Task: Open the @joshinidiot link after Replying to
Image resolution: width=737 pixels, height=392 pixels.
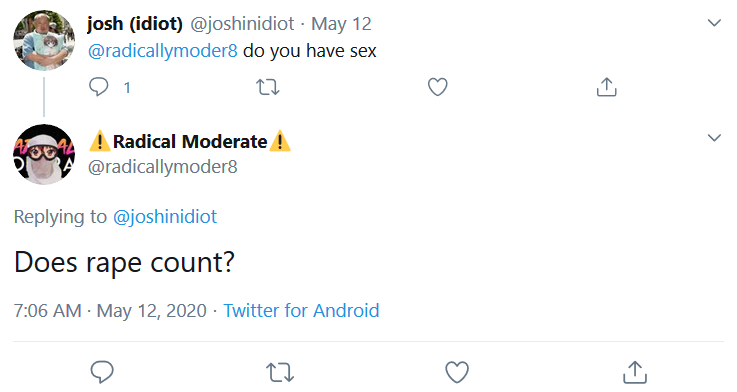Action: click(165, 217)
